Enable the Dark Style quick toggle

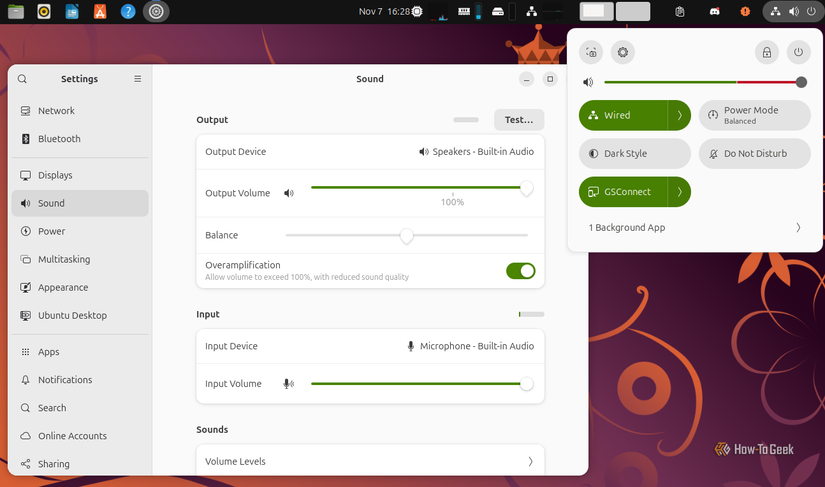tap(635, 154)
